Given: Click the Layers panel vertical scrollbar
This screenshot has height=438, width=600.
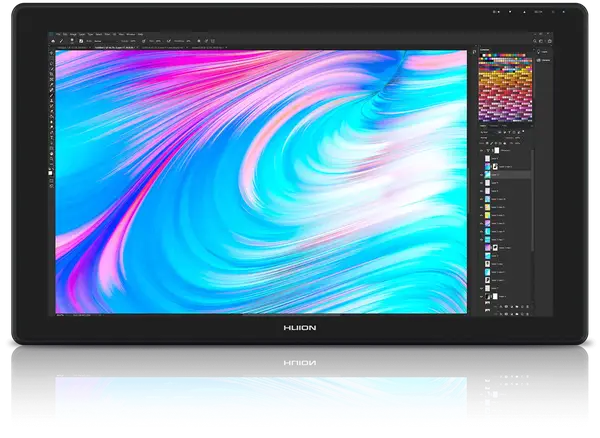Looking at the screenshot, I should (533, 200).
